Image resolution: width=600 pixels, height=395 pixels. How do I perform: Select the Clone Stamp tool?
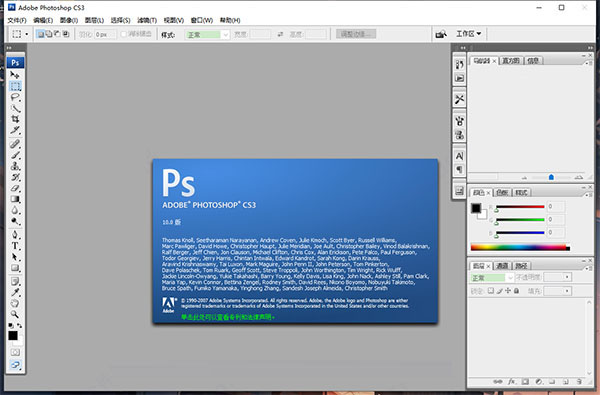[15, 166]
